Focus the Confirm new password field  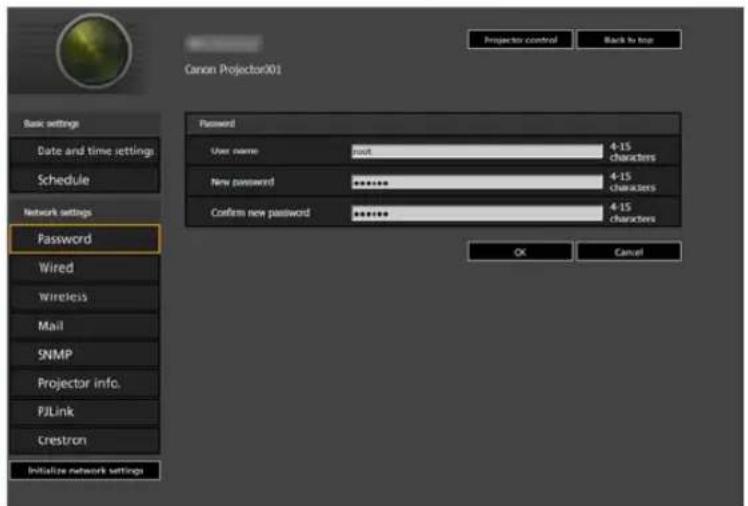[477, 213]
